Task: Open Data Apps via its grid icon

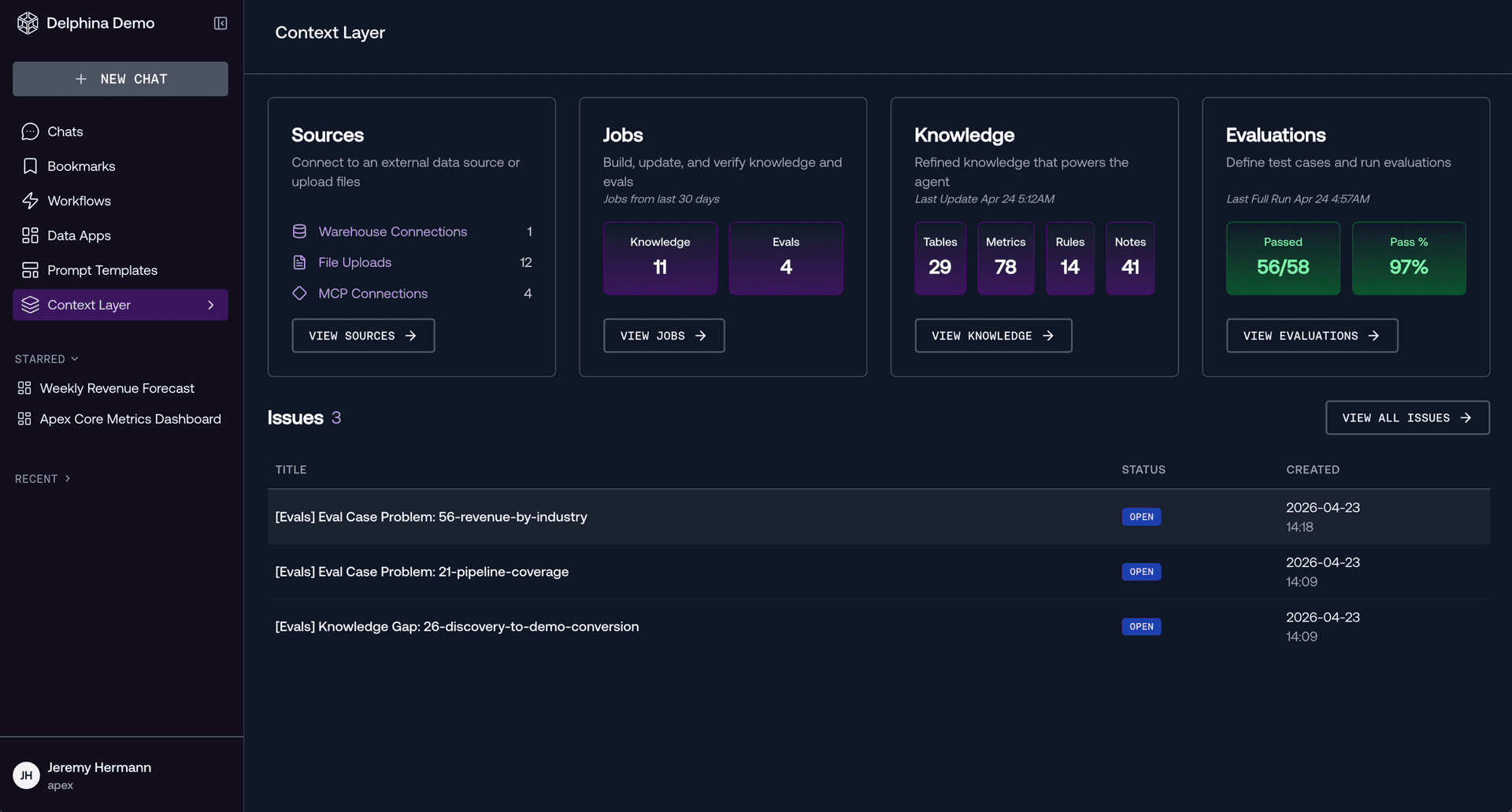Action: [30, 235]
